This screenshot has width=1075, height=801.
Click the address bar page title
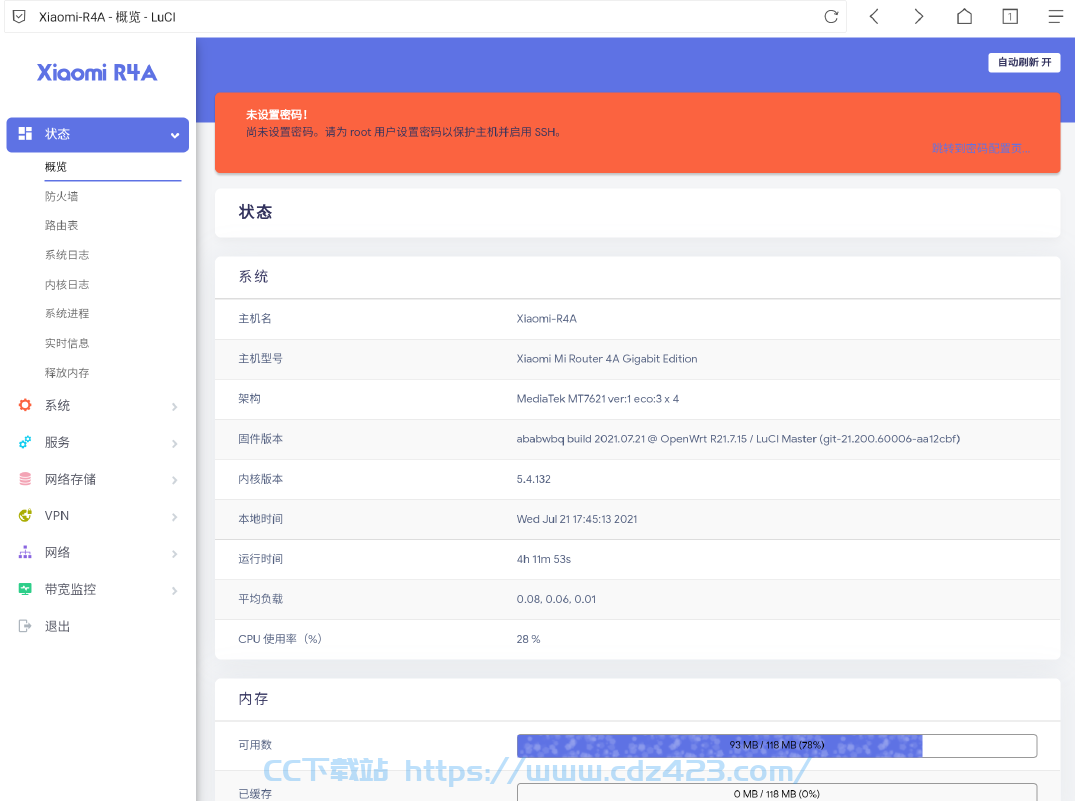(x=108, y=16)
